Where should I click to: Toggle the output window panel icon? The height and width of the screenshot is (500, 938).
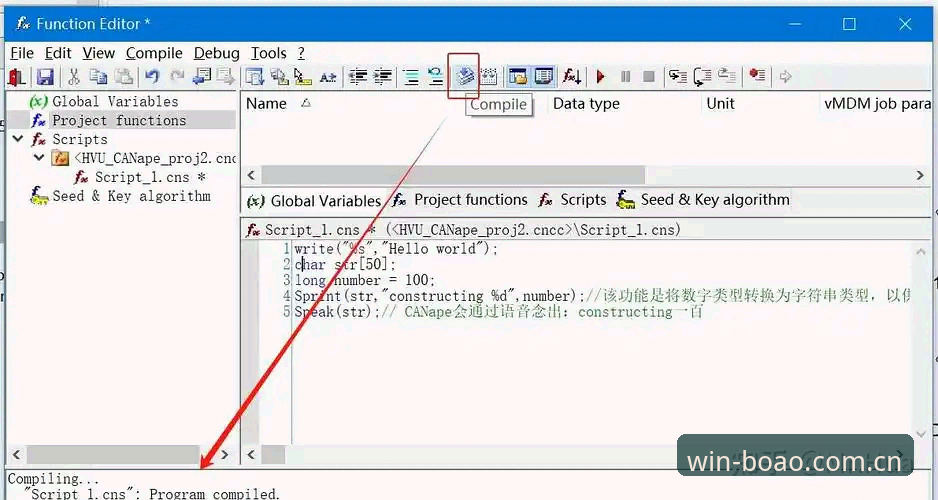pos(543,77)
